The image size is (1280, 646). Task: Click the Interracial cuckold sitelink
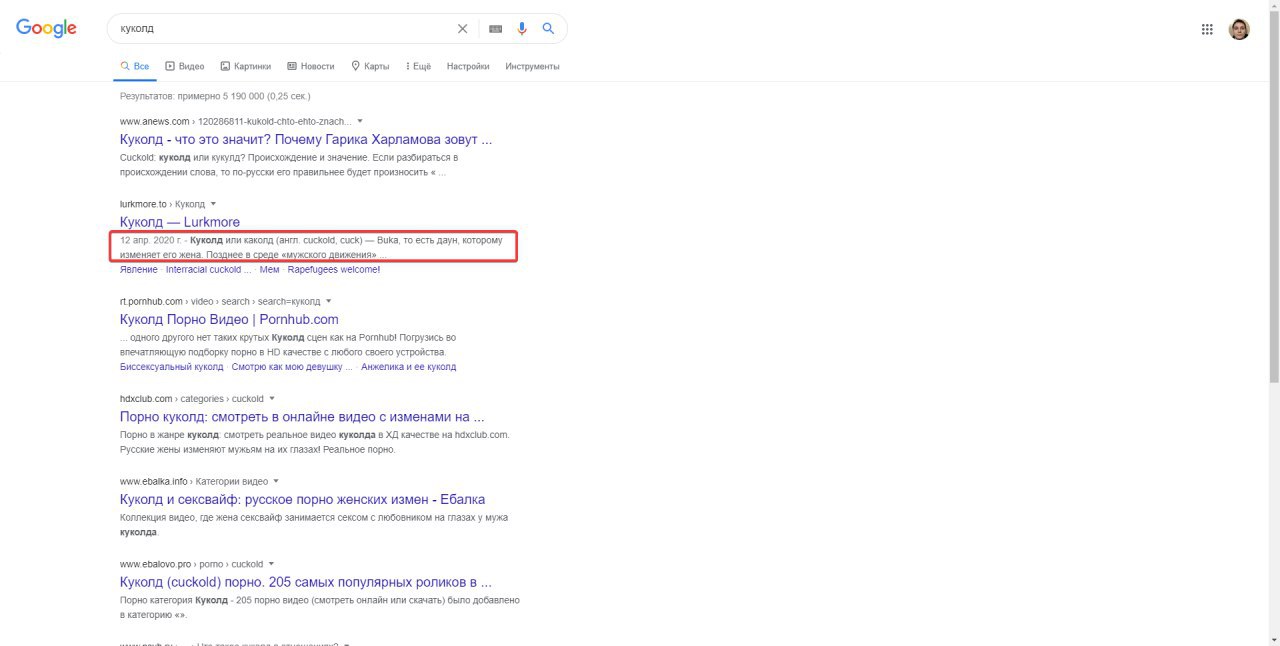[x=208, y=269]
